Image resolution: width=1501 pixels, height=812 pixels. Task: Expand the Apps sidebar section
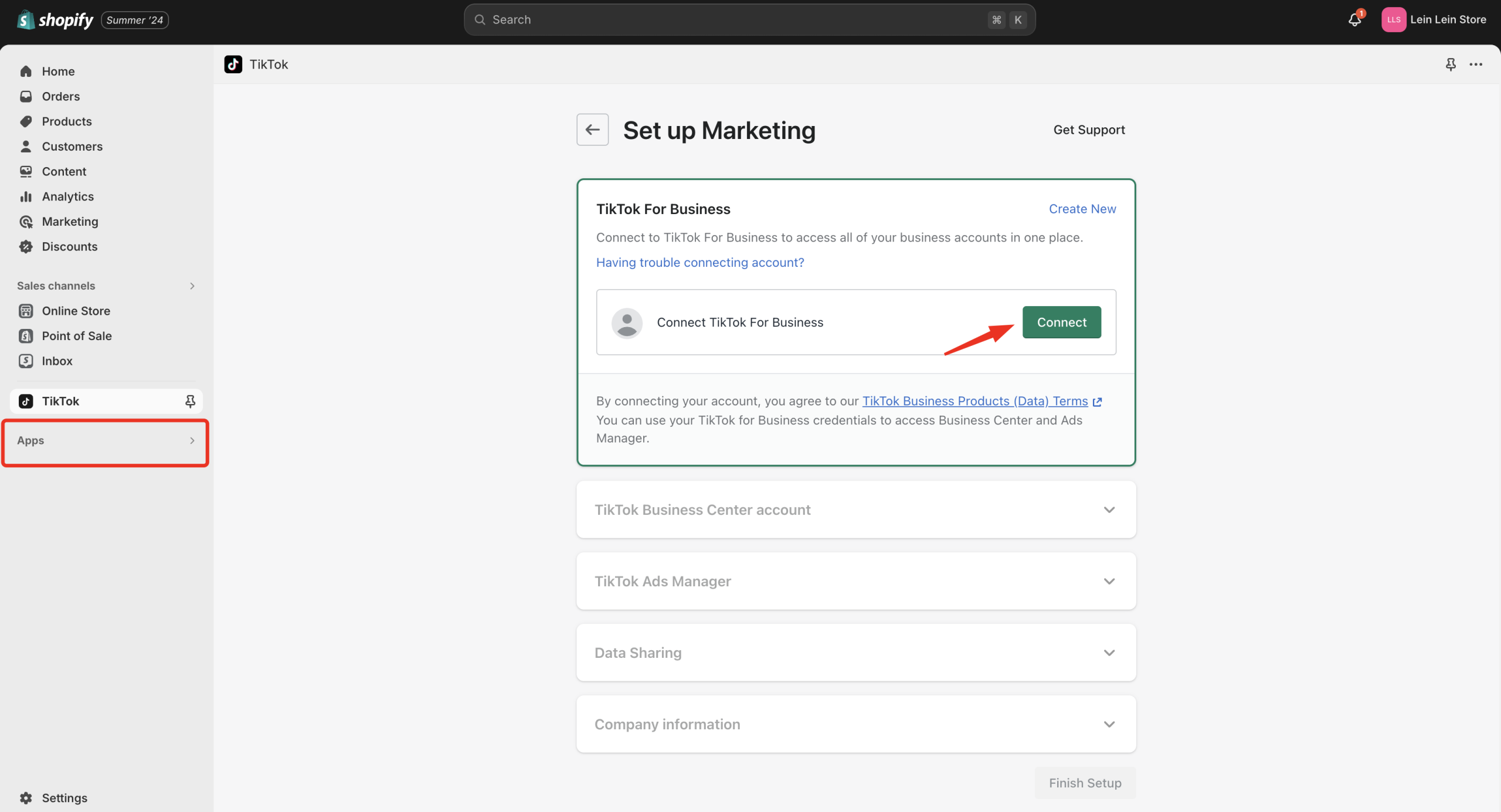[x=106, y=441]
